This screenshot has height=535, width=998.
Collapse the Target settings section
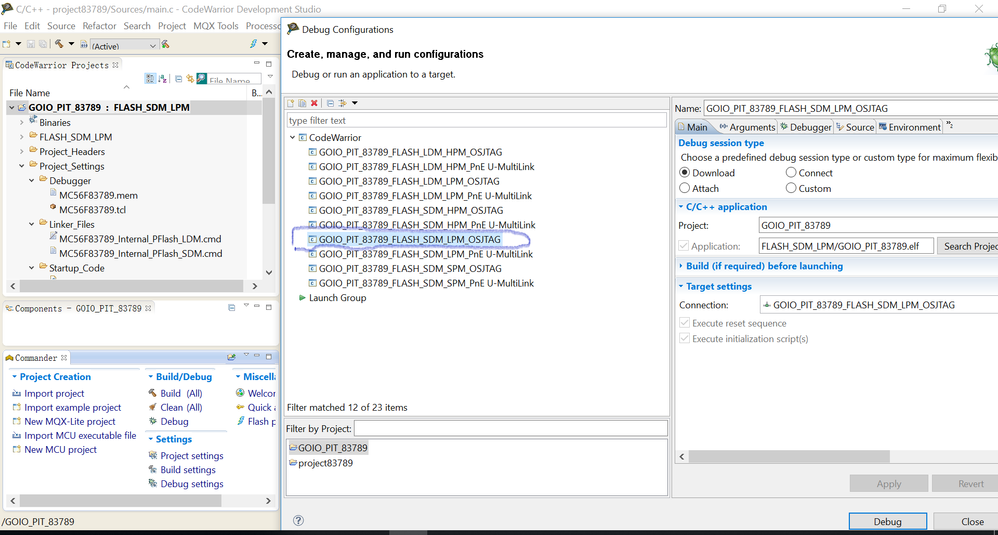(x=681, y=286)
